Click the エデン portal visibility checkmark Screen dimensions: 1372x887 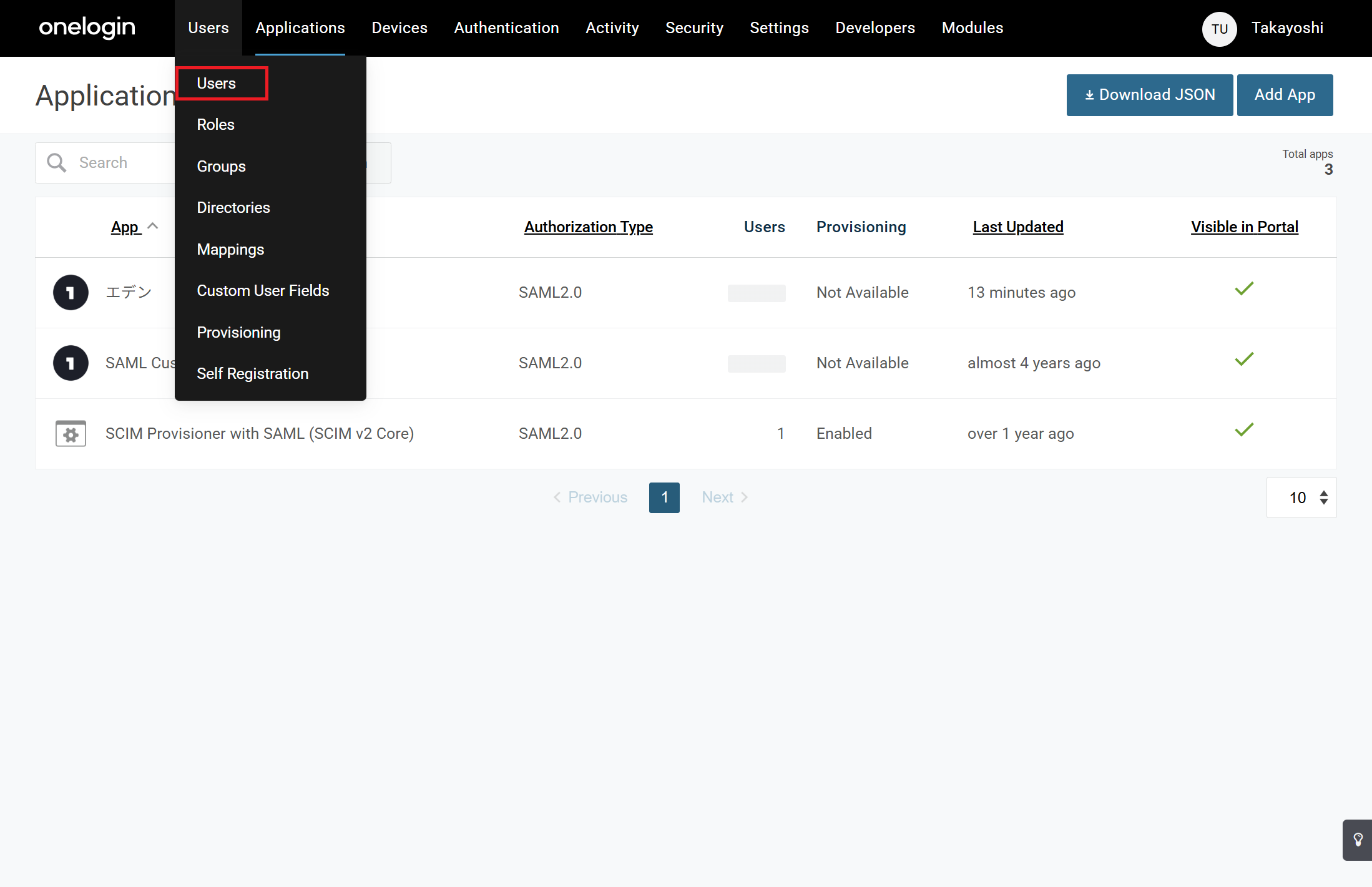[1244, 289]
